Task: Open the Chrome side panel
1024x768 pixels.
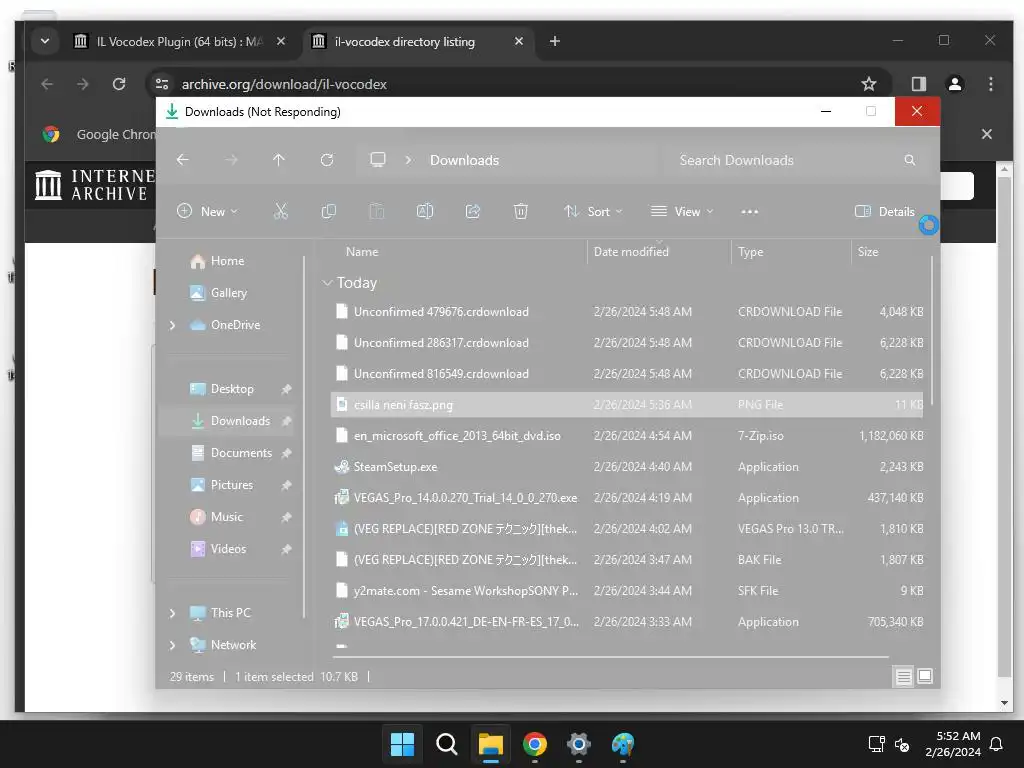Action: tap(919, 84)
